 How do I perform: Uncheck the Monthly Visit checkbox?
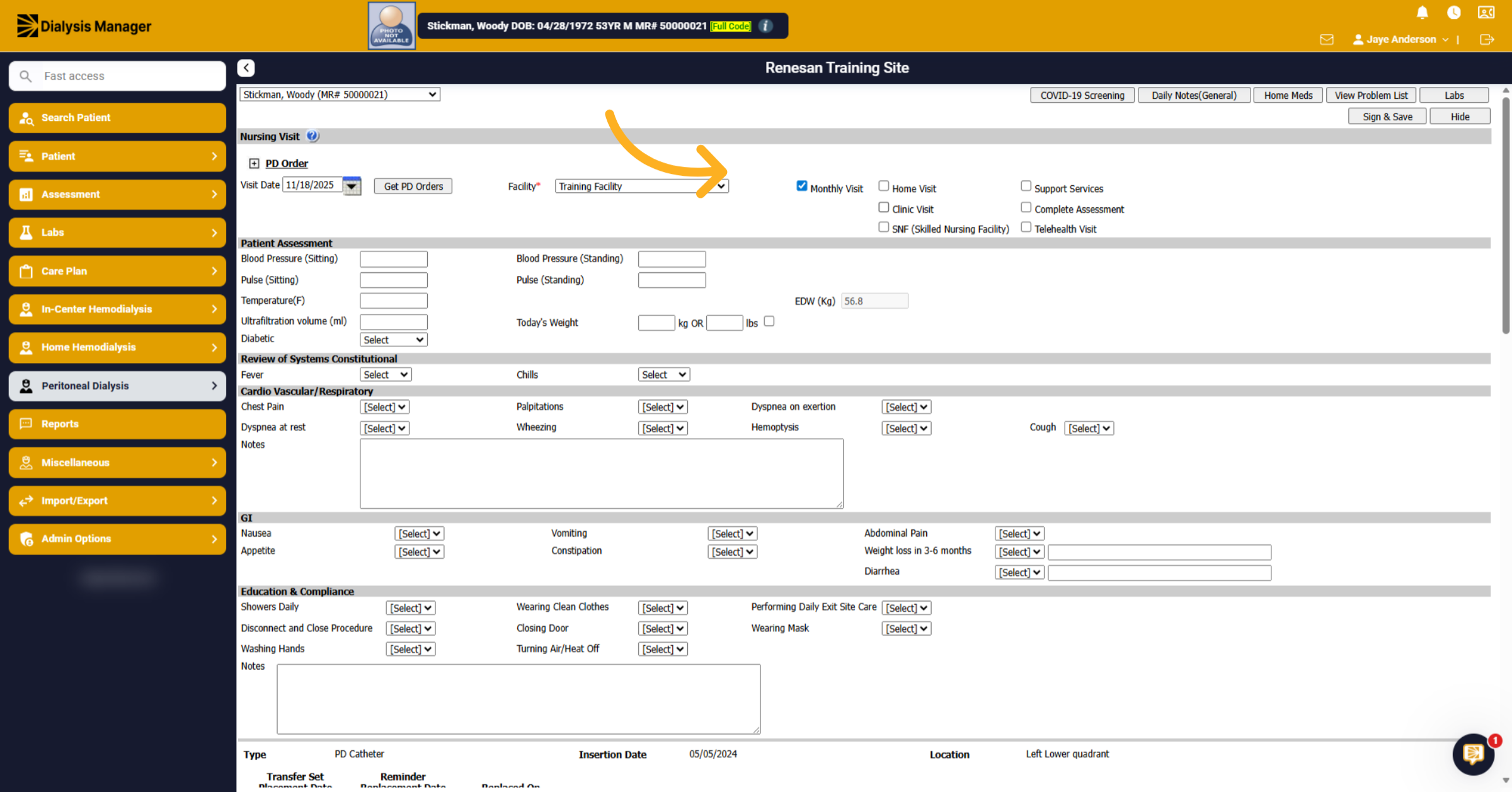click(x=801, y=186)
